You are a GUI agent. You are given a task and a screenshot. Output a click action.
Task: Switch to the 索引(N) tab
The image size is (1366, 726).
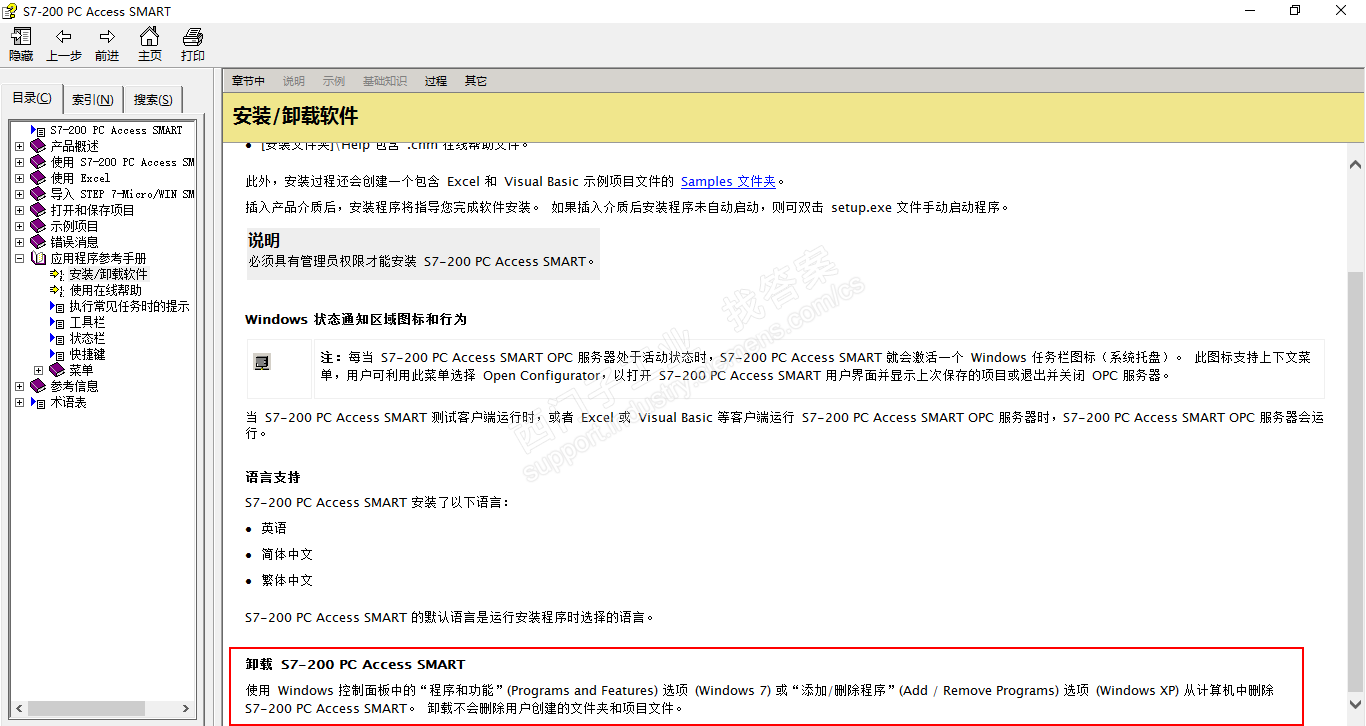93,100
